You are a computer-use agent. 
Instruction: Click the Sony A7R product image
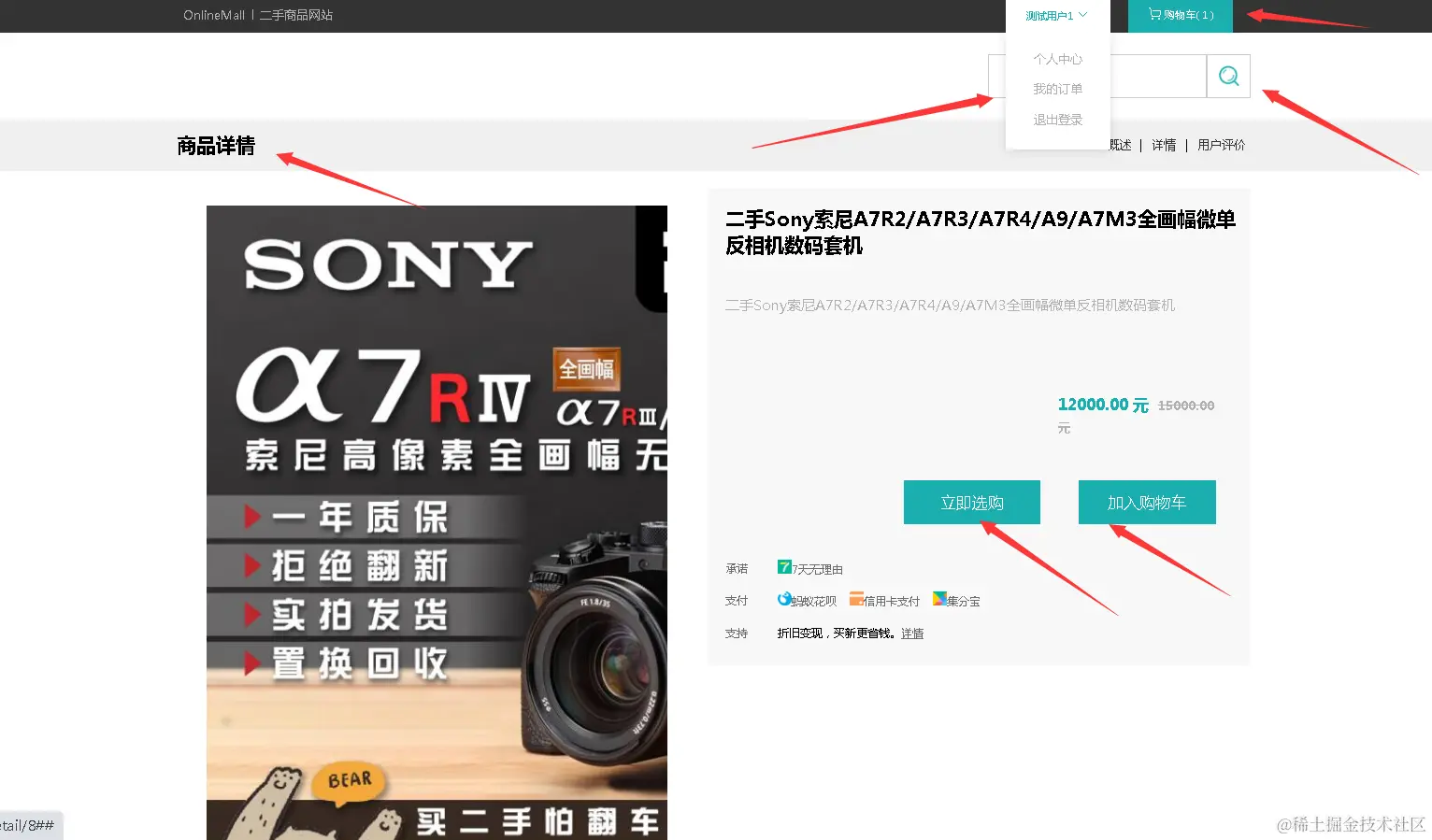click(437, 522)
